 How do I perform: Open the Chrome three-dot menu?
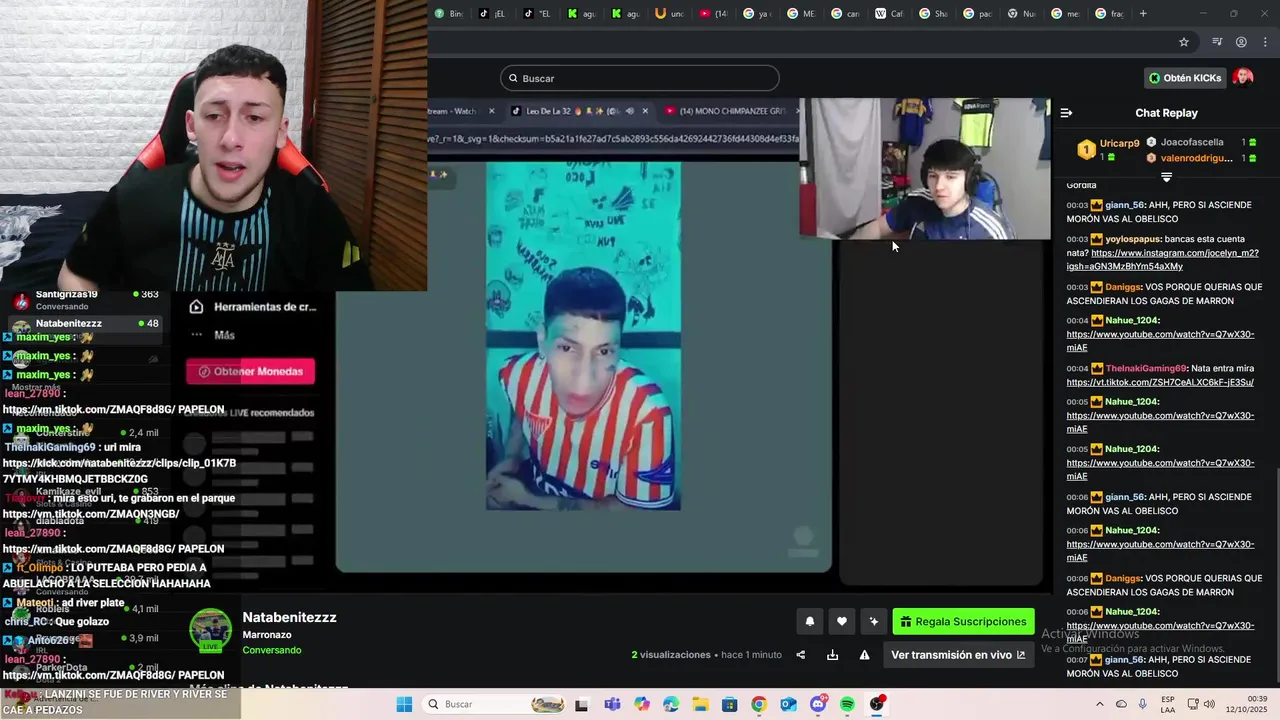1266,42
